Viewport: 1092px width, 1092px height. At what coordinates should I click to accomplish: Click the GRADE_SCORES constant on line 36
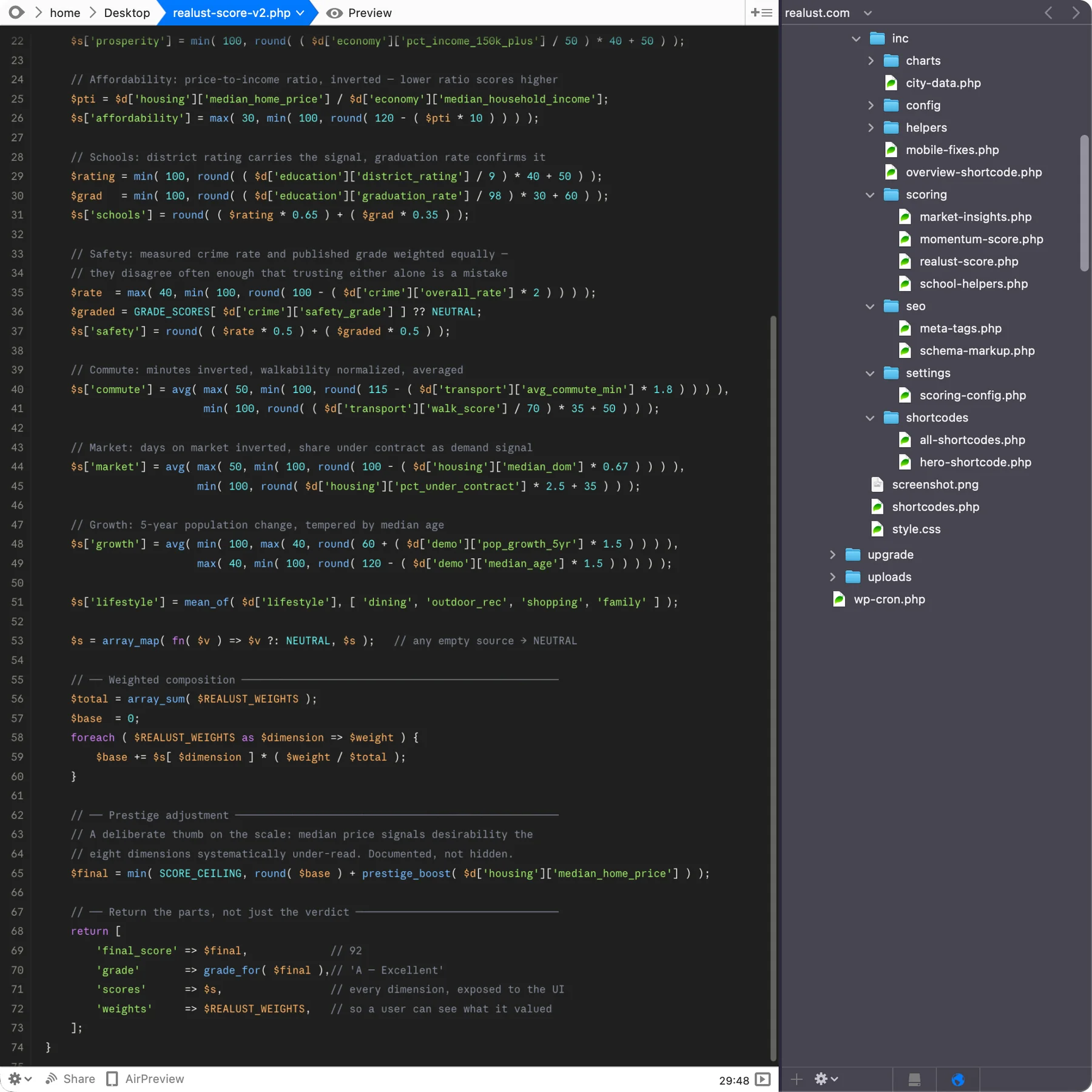172,312
